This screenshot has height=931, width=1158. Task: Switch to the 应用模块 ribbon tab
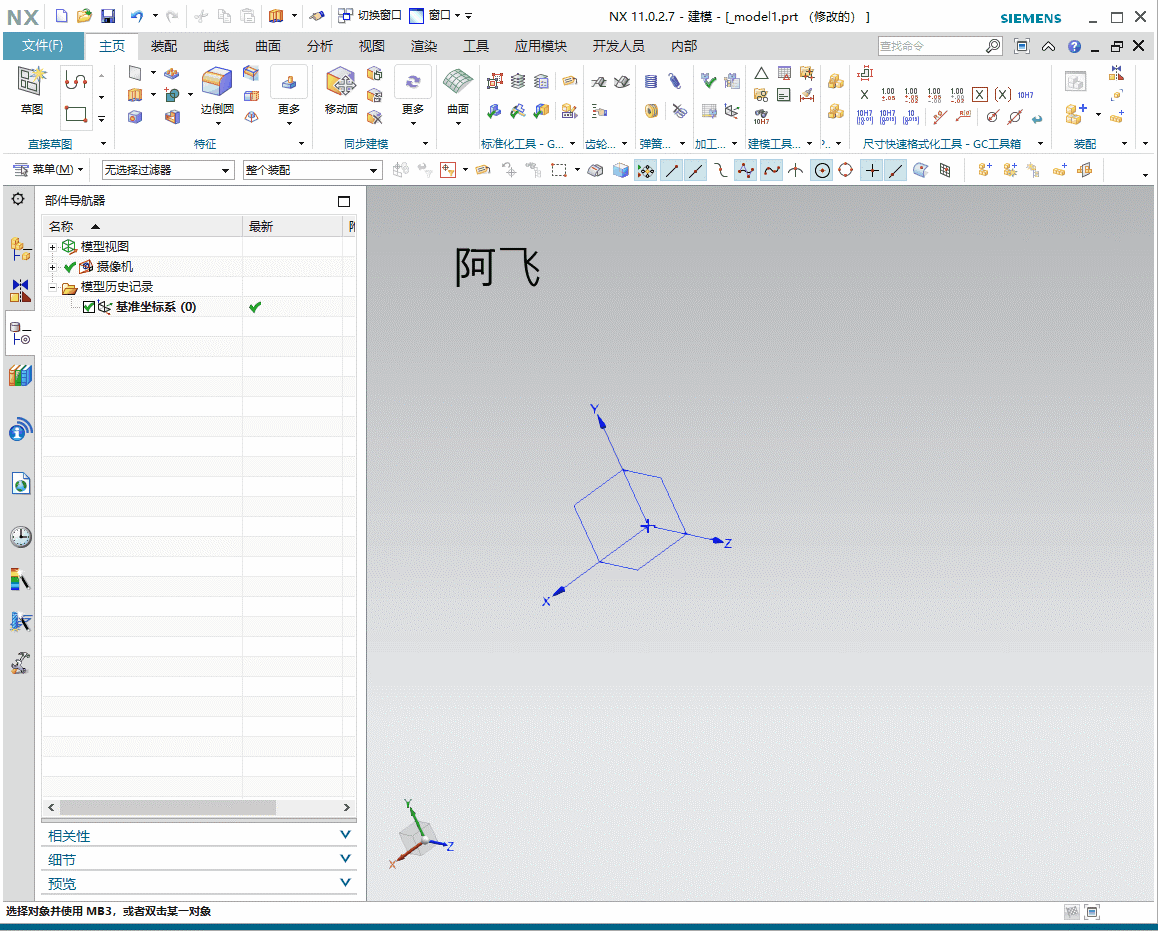pos(541,46)
